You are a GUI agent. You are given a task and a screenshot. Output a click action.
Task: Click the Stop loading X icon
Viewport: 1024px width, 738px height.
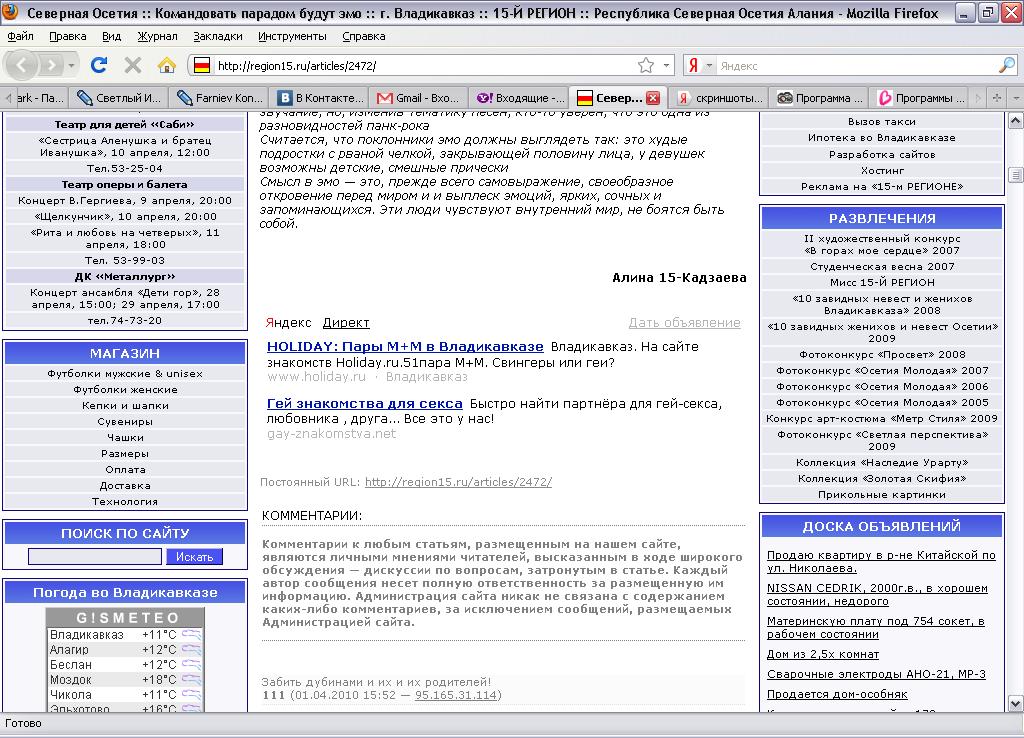coord(132,66)
